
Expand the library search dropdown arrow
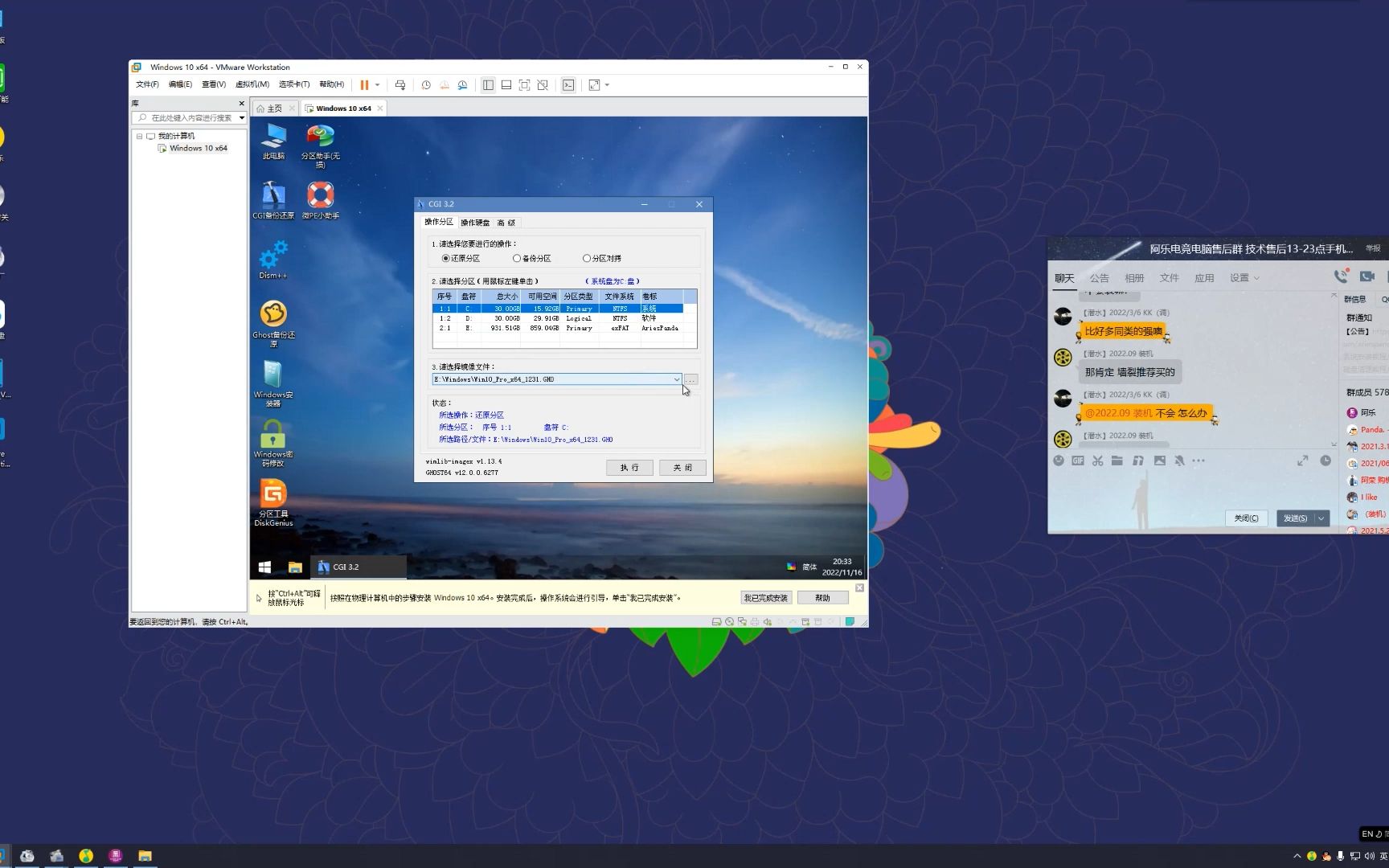(x=241, y=118)
